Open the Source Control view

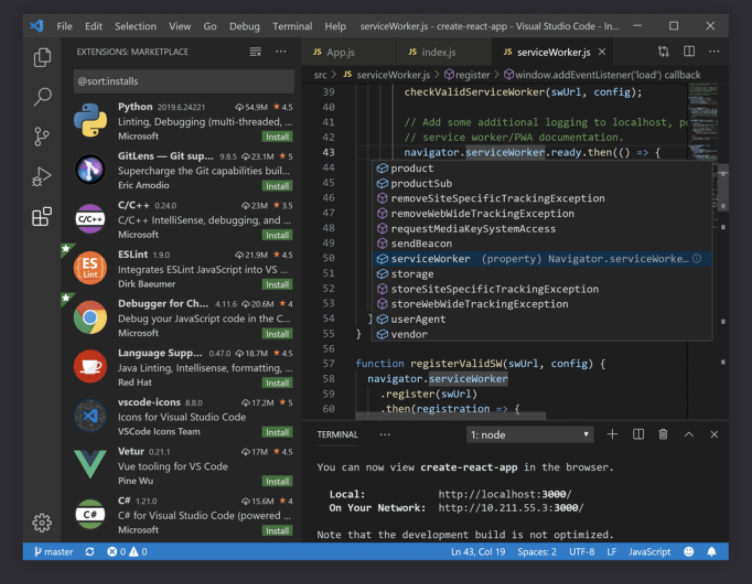point(42,136)
